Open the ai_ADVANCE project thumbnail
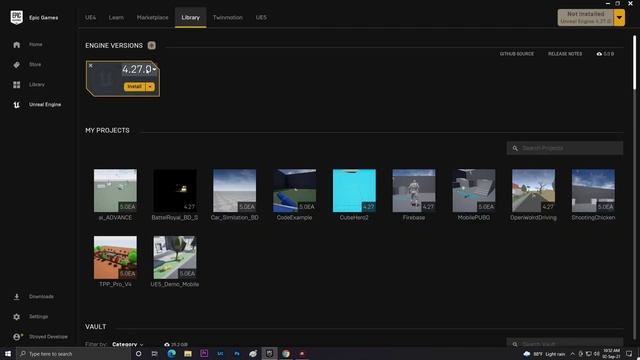The width and height of the screenshot is (640, 360). click(115, 191)
